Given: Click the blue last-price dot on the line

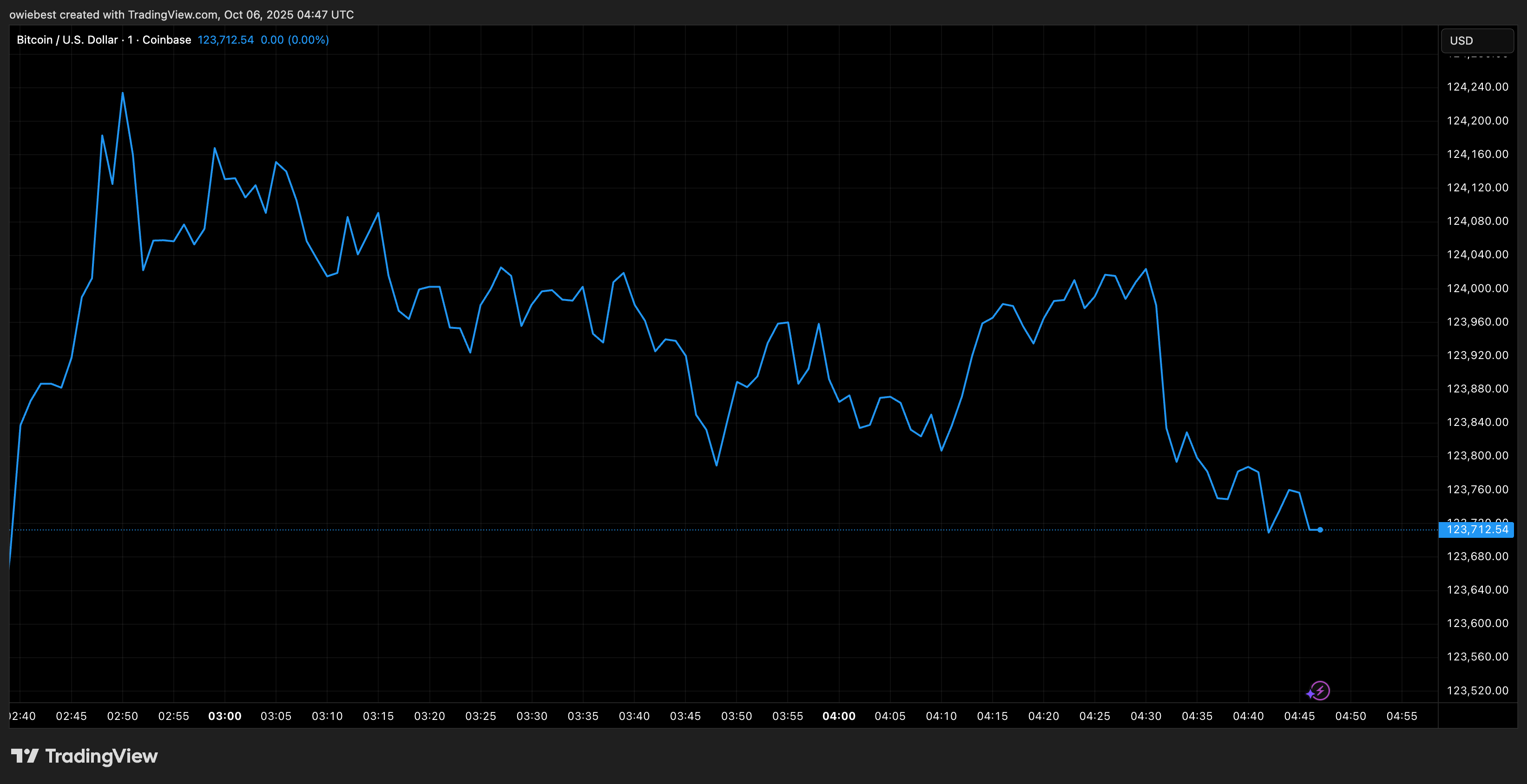Looking at the screenshot, I should pos(1320,530).
